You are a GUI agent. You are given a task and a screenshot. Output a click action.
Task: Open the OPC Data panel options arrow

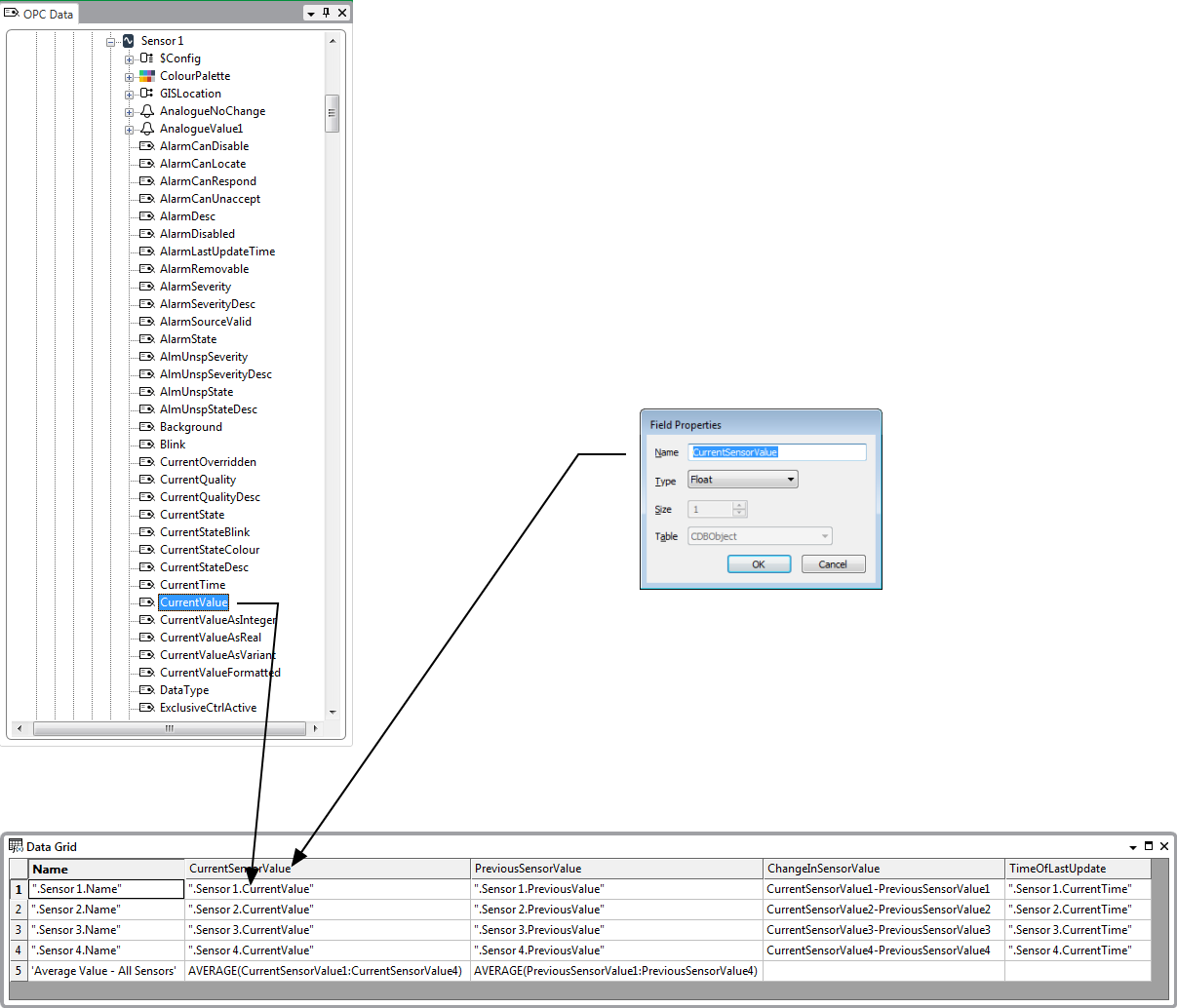(x=311, y=14)
